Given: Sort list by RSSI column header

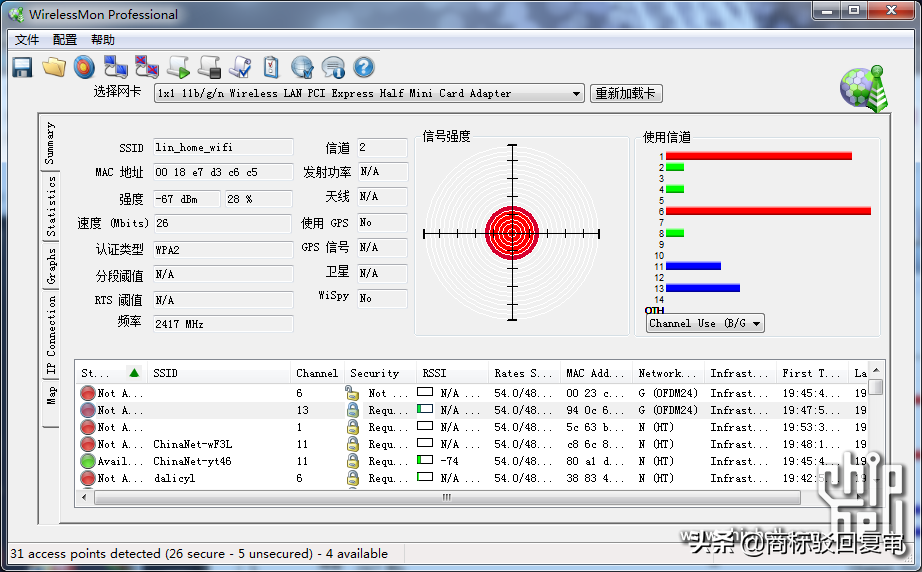Looking at the screenshot, I should [x=452, y=373].
